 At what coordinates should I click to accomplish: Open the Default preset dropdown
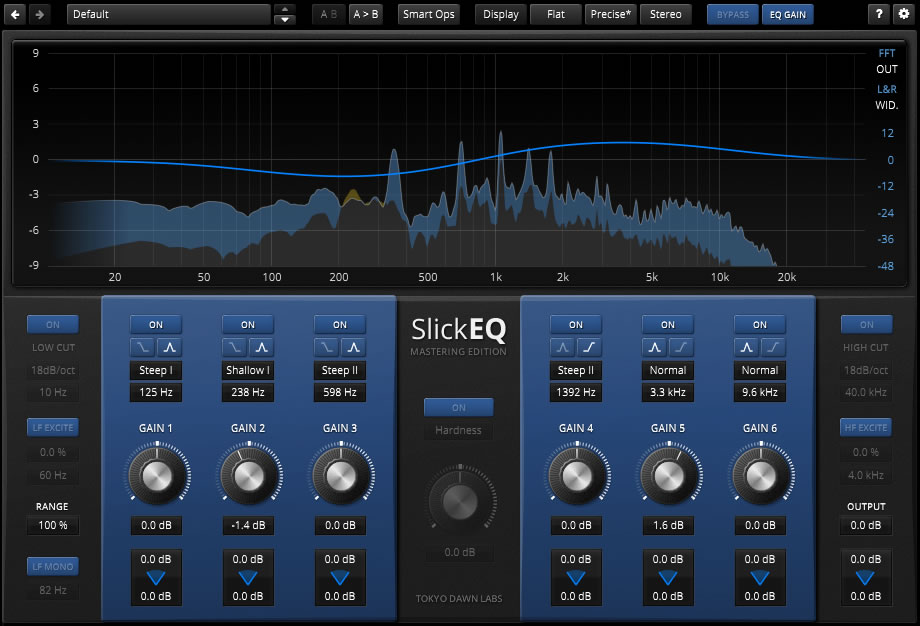coord(169,14)
